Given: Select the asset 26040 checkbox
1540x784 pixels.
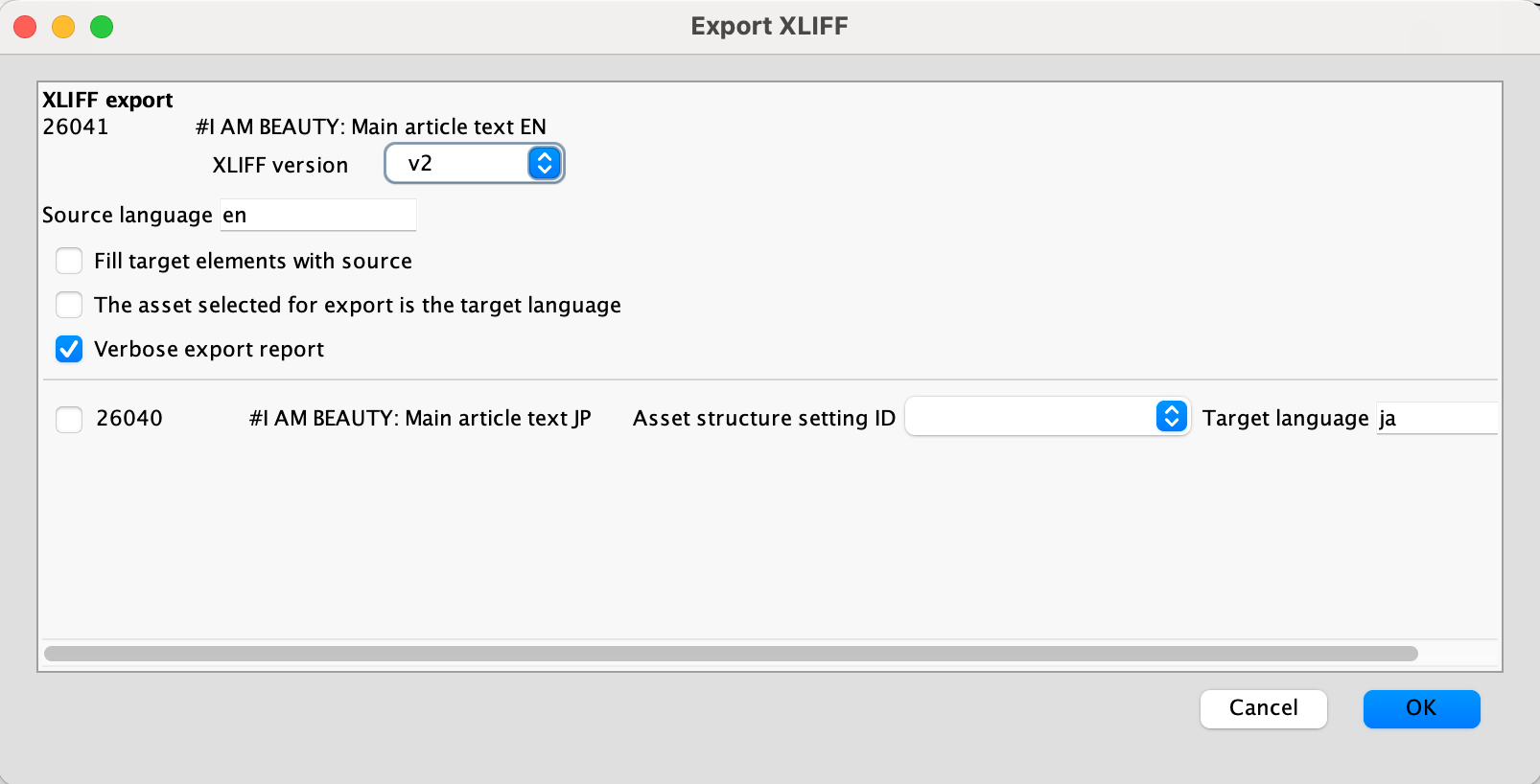Looking at the screenshot, I should pyautogui.click(x=69, y=419).
